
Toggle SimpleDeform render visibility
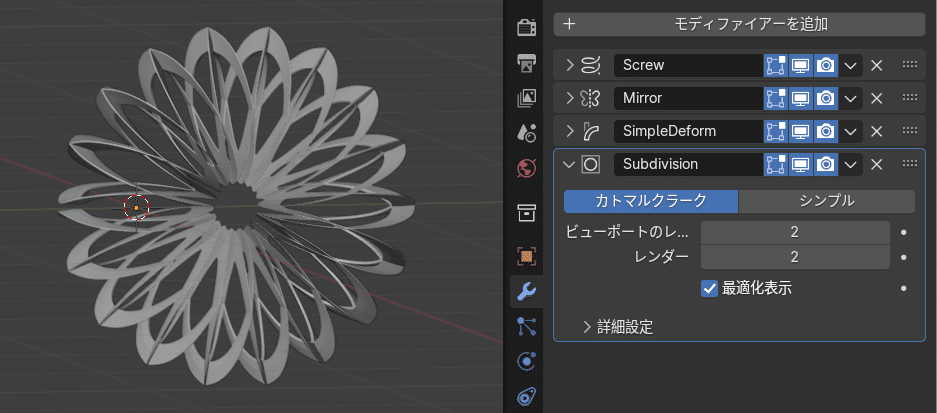[826, 131]
